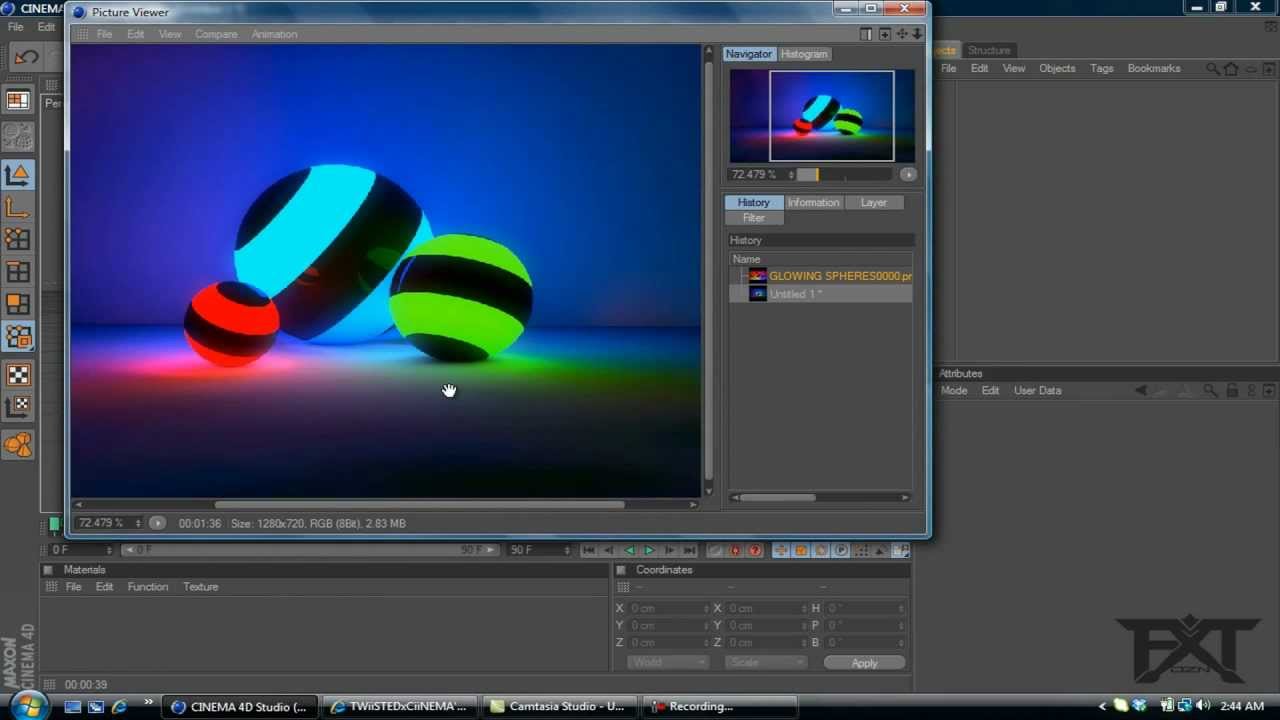
Task: Open Materials panel Texture menu
Action: pyautogui.click(x=200, y=587)
